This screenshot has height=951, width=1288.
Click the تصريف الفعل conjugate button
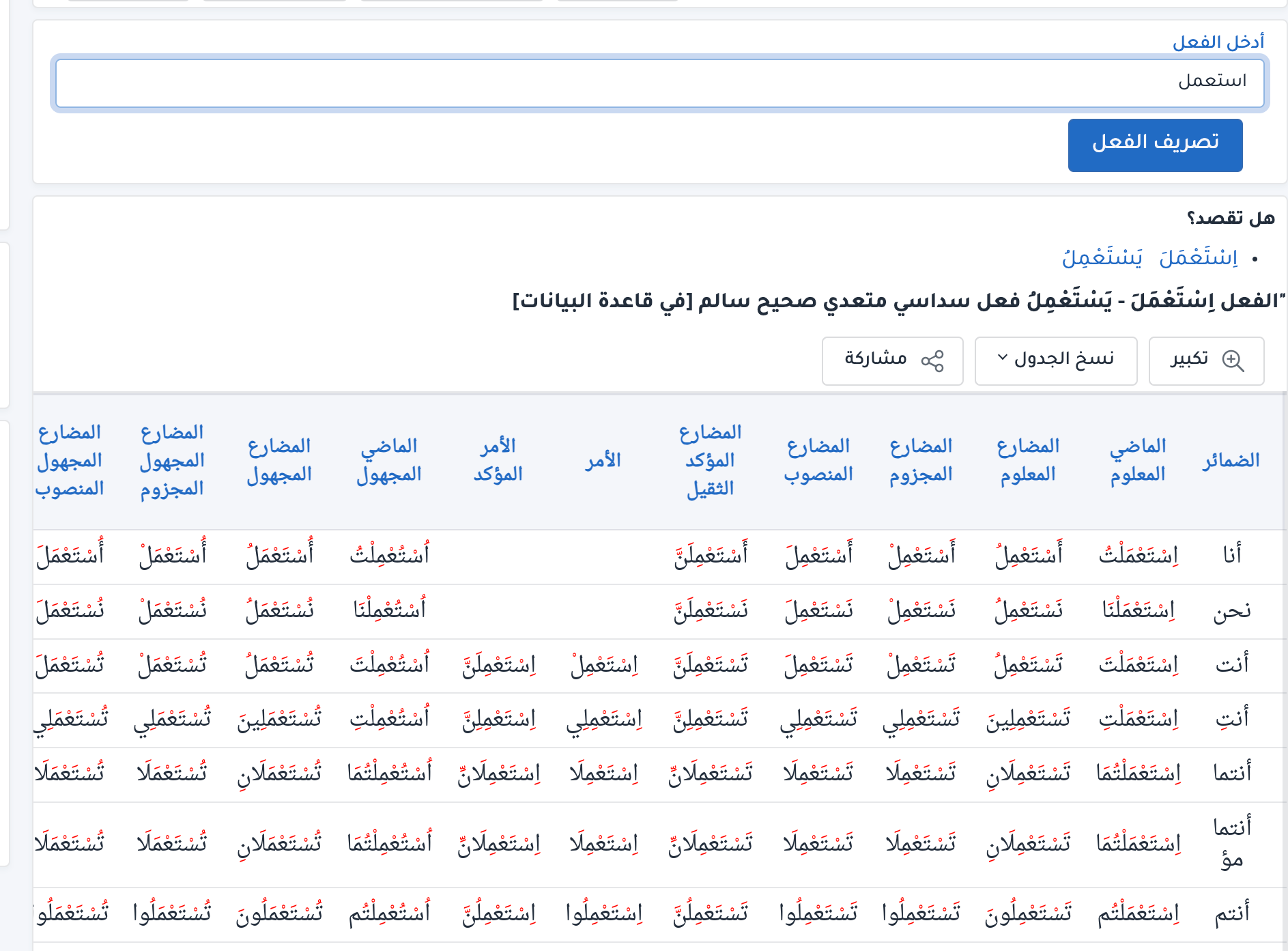(x=1155, y=145)
